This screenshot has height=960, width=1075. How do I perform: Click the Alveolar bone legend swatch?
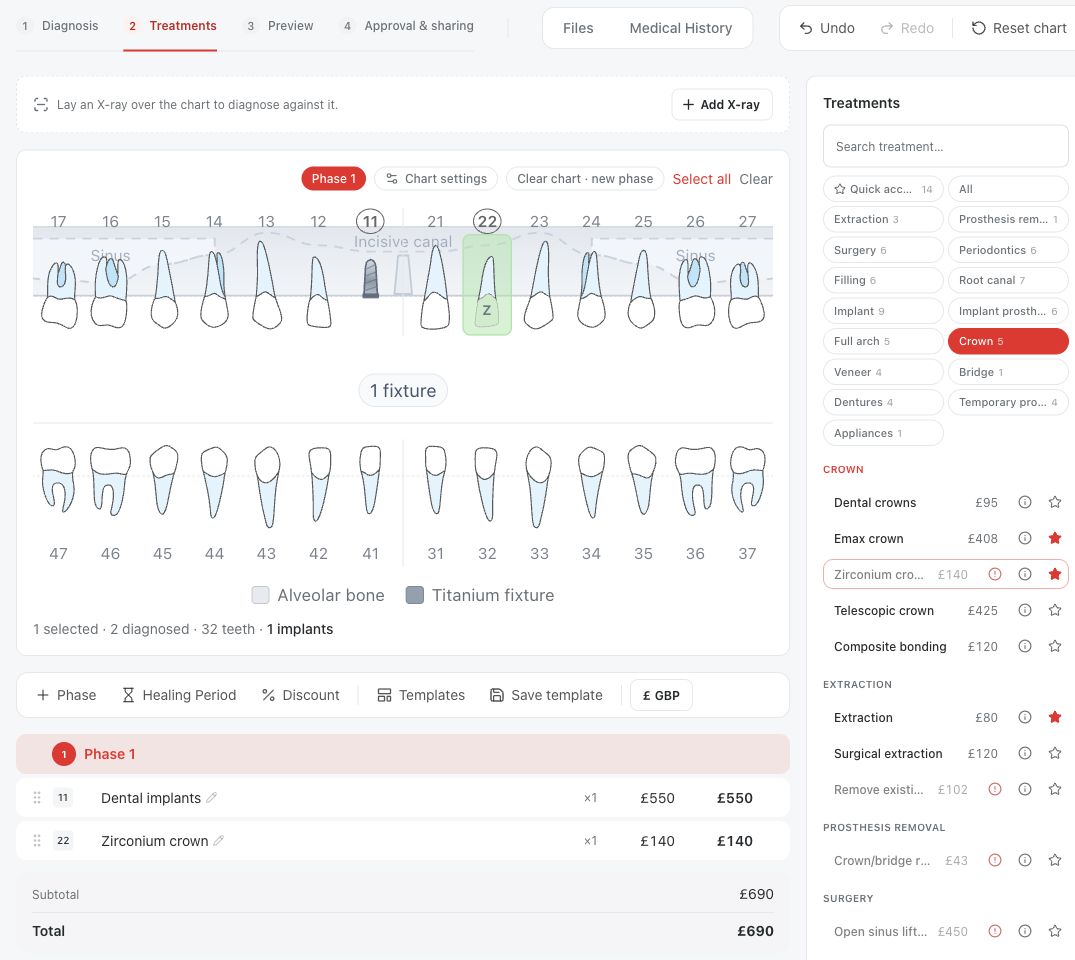pos(261,595)
